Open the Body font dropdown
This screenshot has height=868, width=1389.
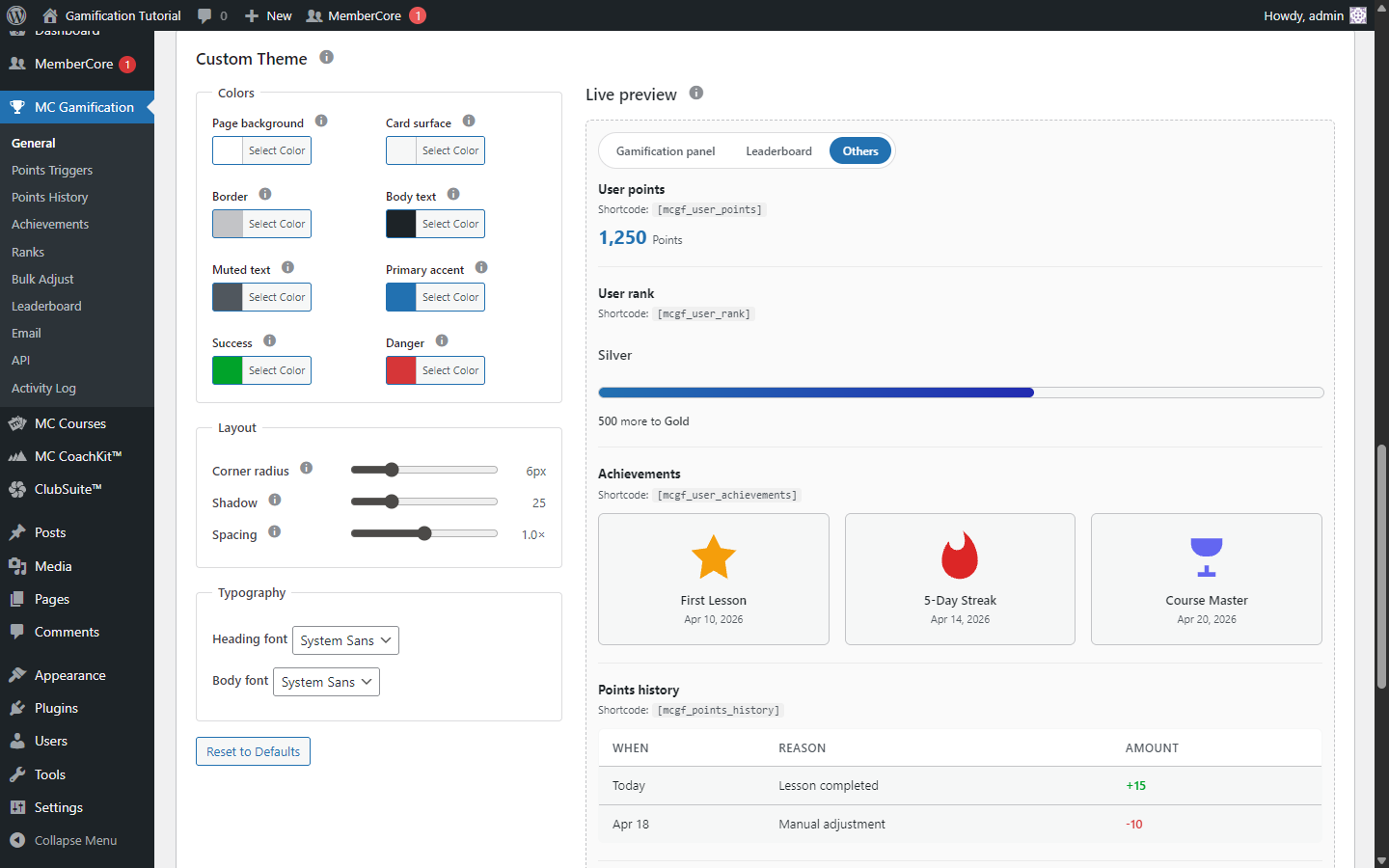click(326, 682)
